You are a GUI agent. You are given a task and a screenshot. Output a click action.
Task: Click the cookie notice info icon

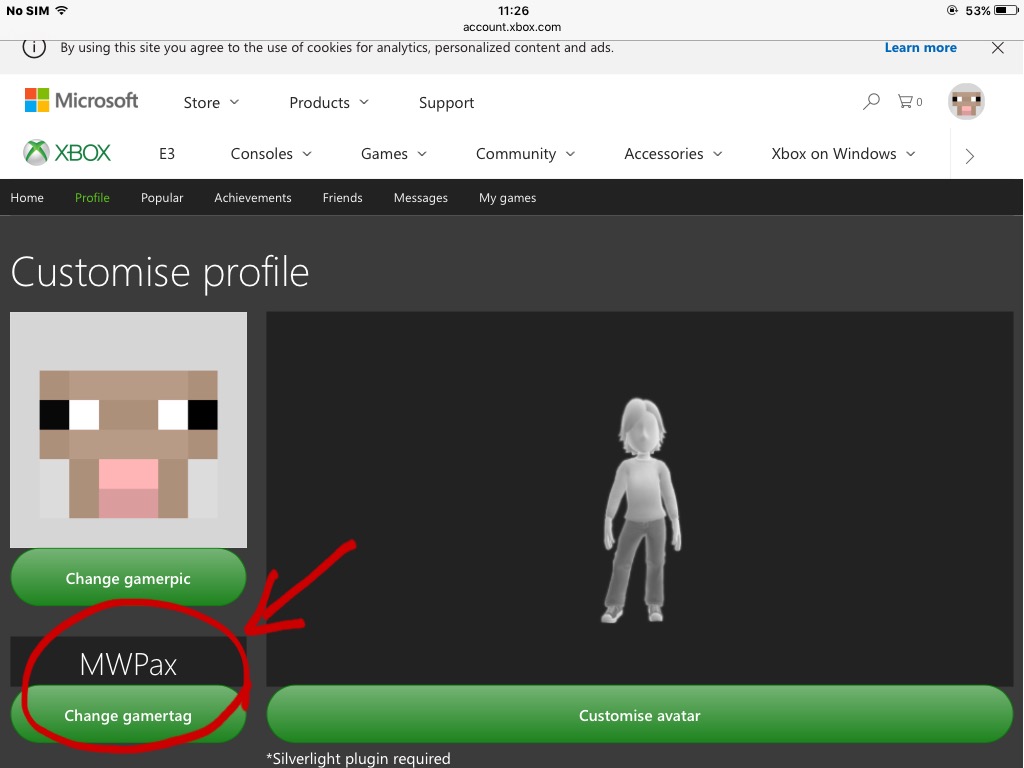(x=34, y=48)
